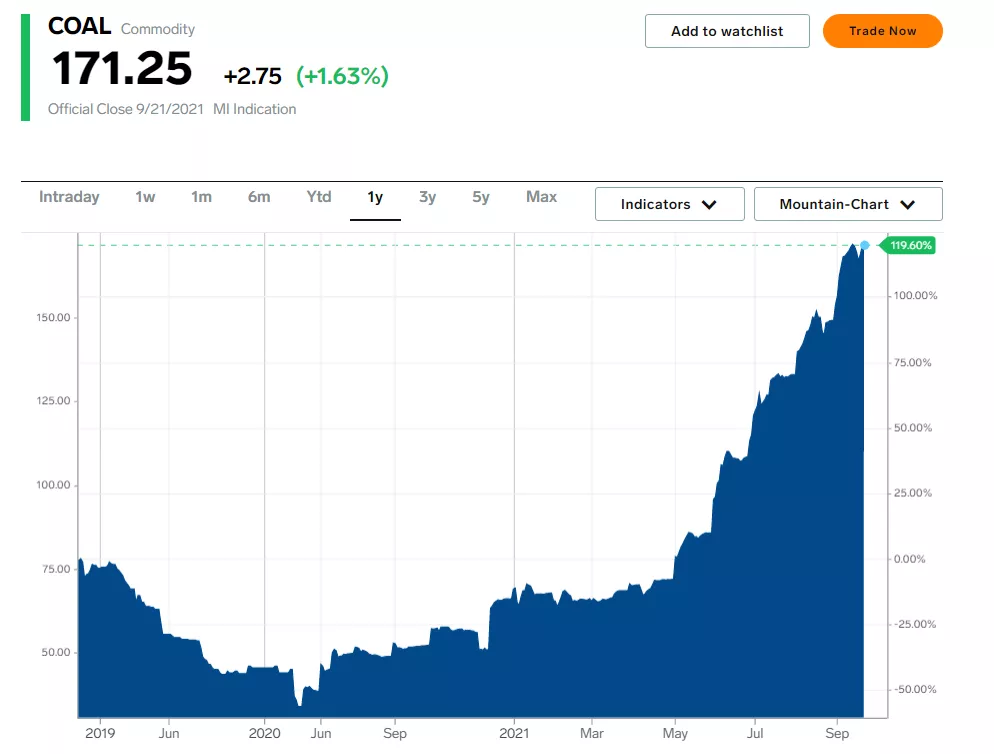
Task: Show the 3y chart range
Action: click(427, 198)
